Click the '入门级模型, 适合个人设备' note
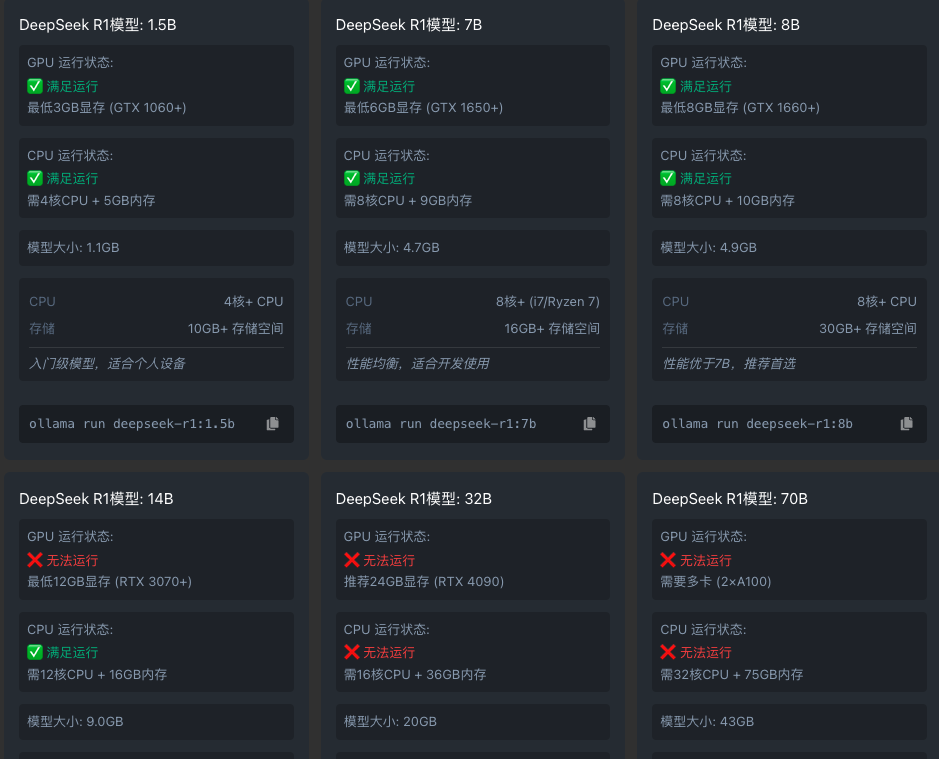This screenshot has height=759, width=939. pos(107,364)
